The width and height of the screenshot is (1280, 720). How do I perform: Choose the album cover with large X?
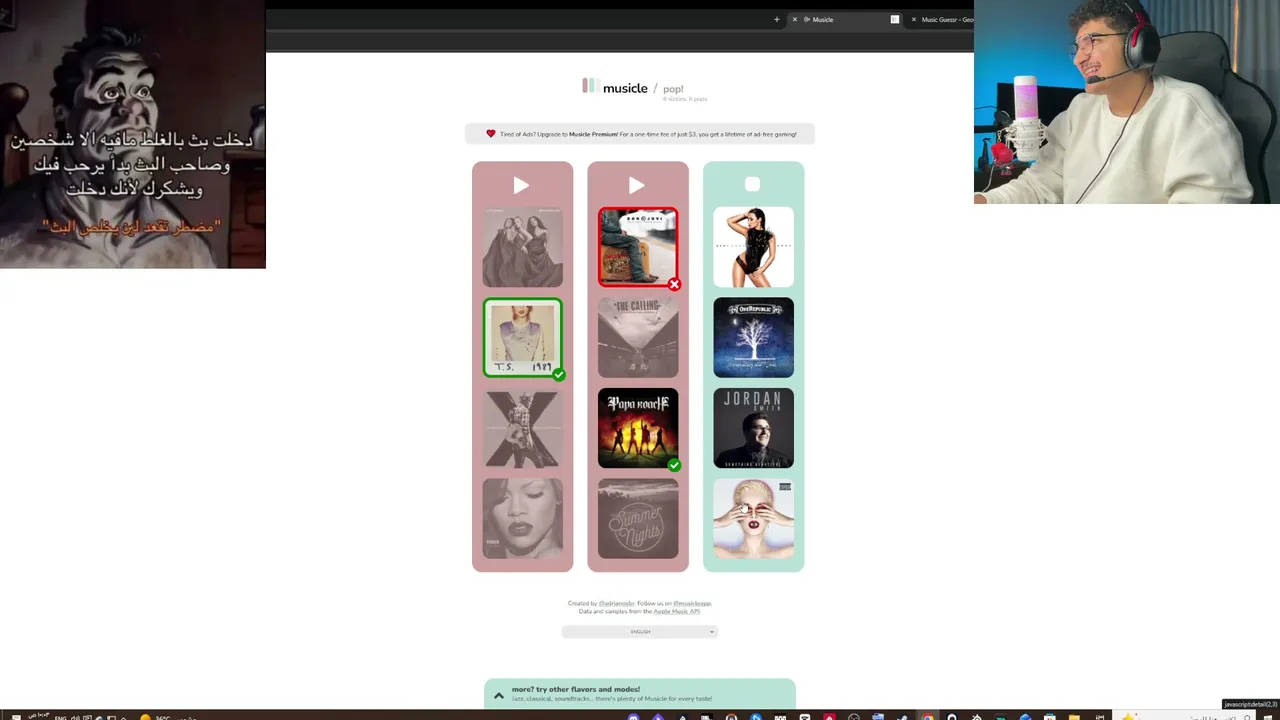[x=523, y=428]
